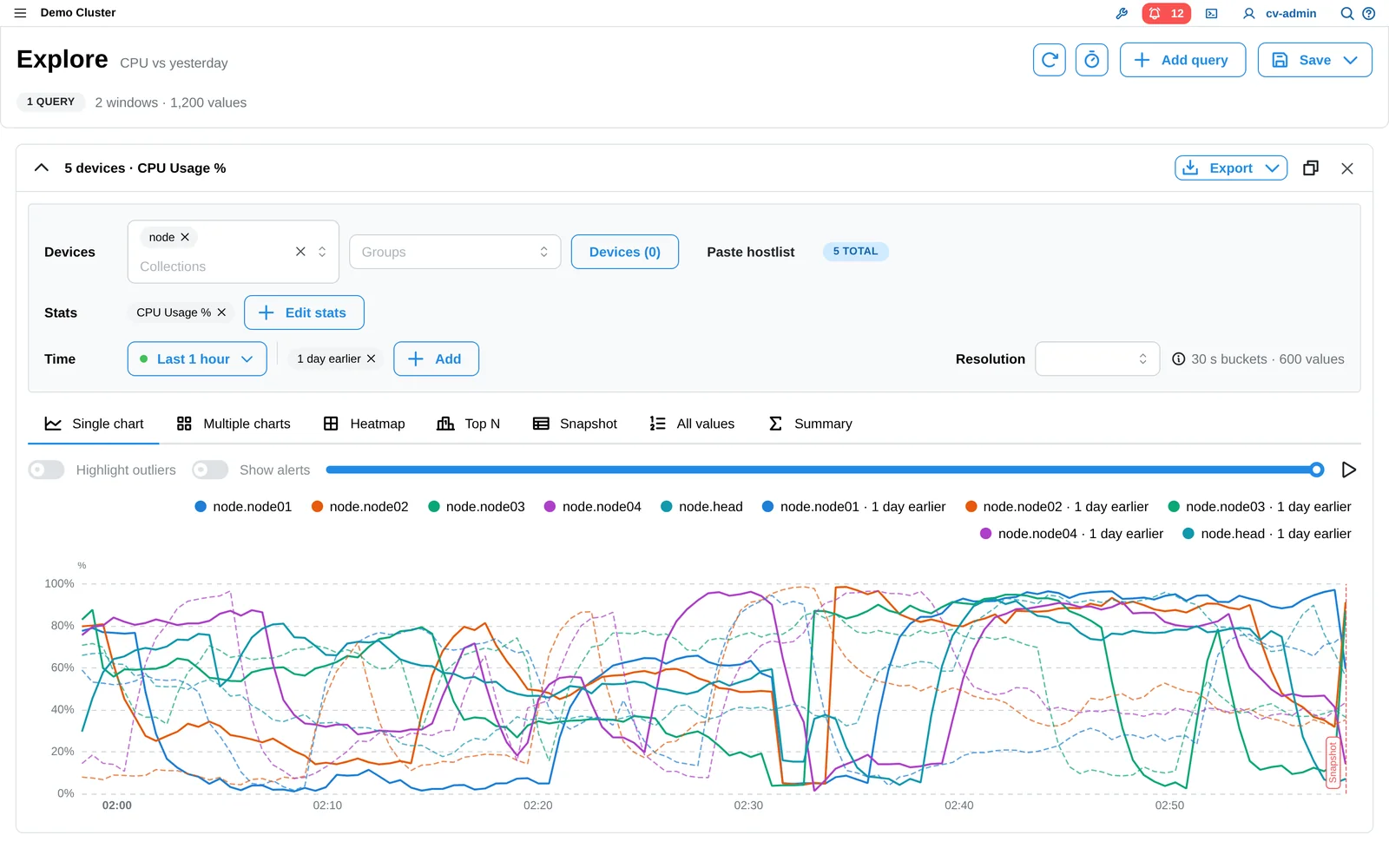Screen dimensions: 1389x868
Task: Switch to Summary tab
Action: (810, 424)
